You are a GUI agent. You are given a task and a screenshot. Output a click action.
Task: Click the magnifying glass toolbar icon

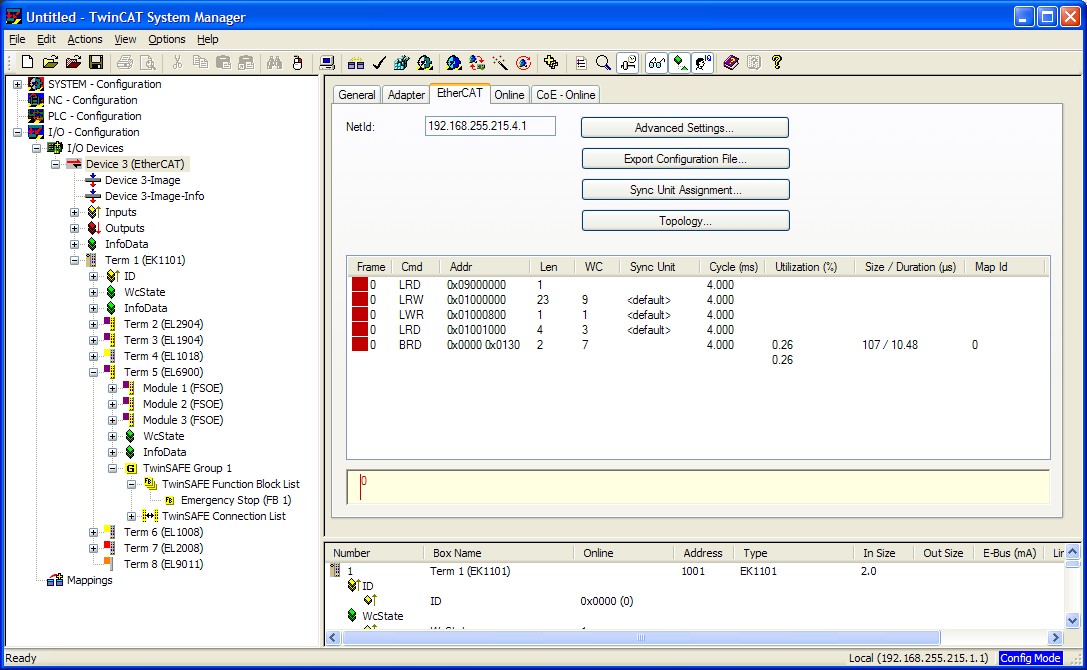pos(603,62)
